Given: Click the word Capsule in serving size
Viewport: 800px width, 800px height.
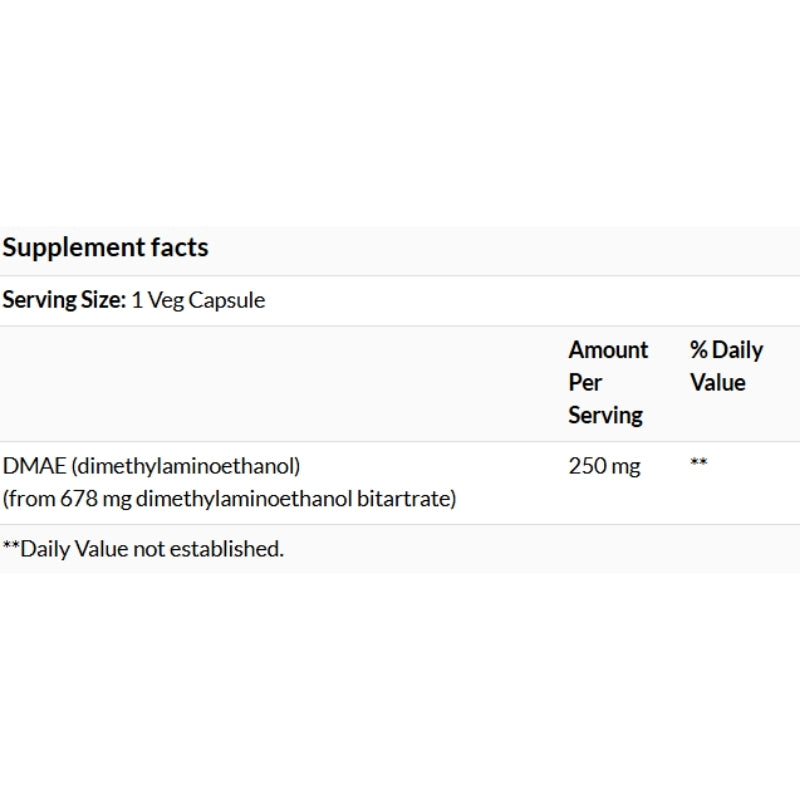Looking at the screenshot, I should click(227, 300).
